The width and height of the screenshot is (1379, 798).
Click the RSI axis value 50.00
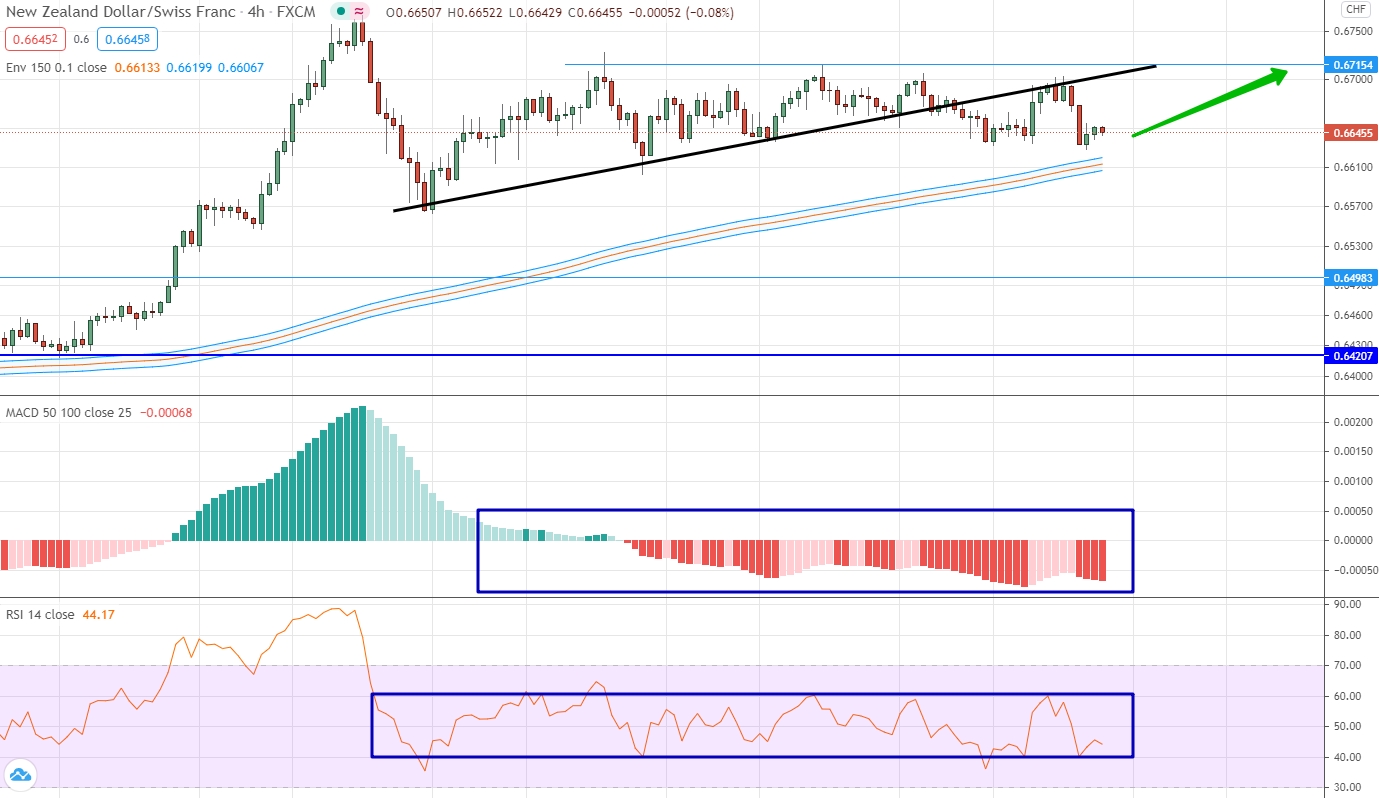[x=1348, y=727]
